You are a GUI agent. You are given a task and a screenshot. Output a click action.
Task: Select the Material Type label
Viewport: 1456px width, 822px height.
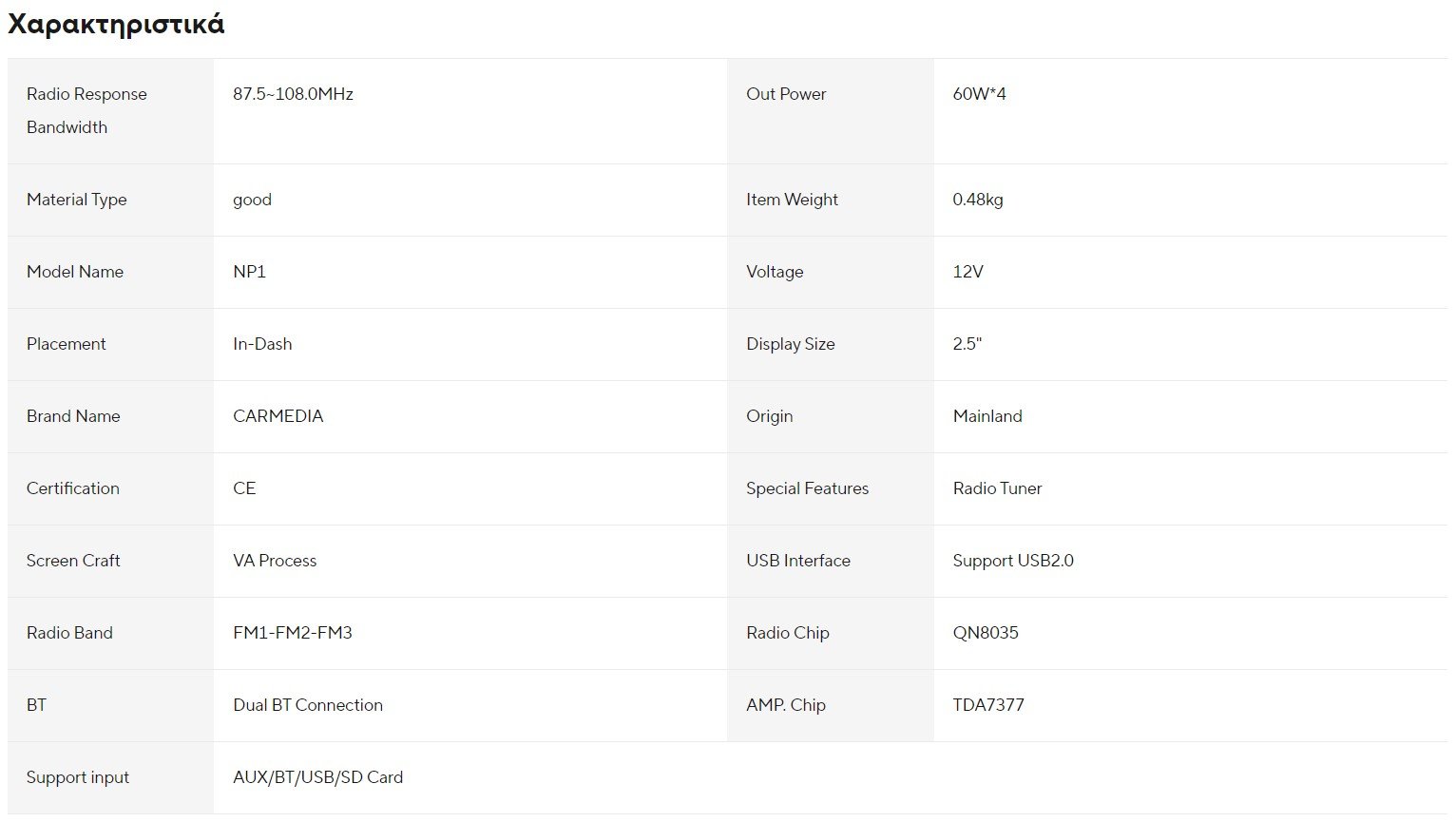click(x=77, y=200)
